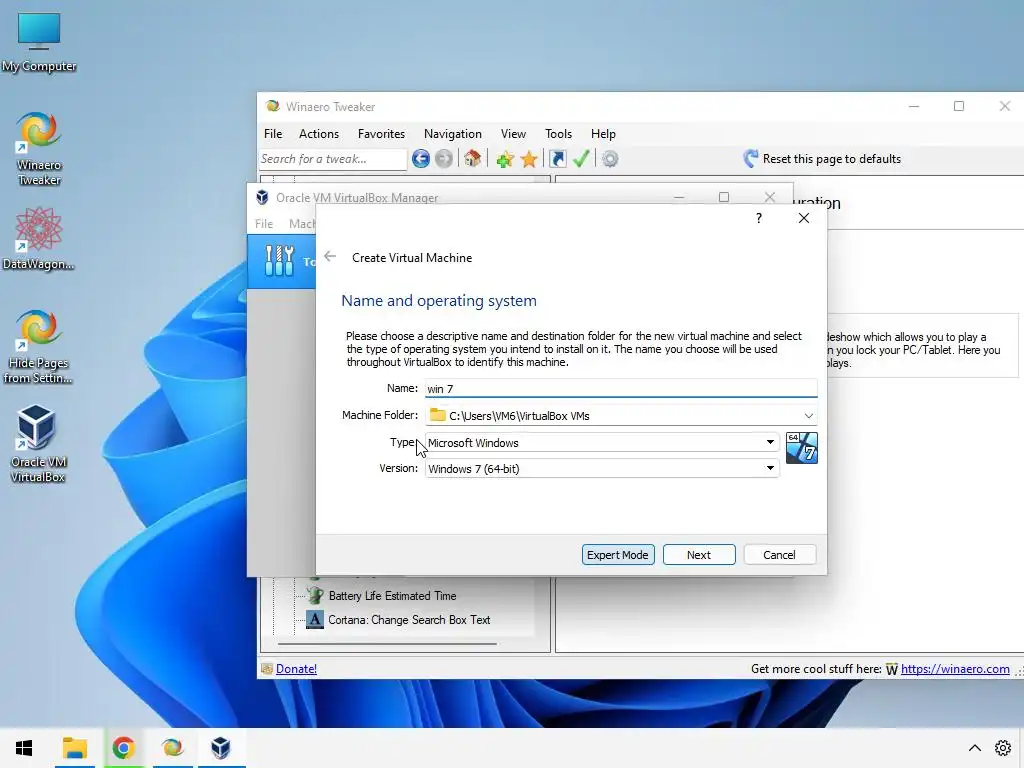1024x768 pixels.
Task: Click Reset this page to defaults
Action: [822, 159]
